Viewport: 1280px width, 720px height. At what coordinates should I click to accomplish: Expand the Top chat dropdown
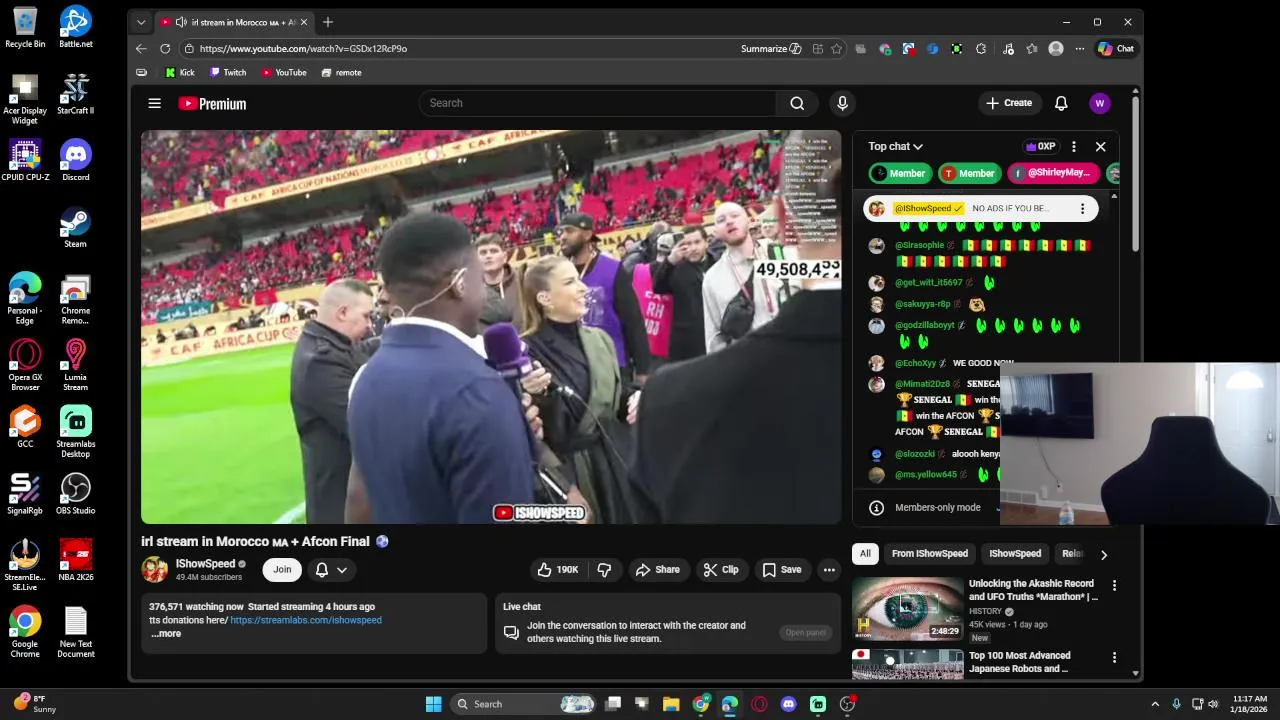[895, 146]
